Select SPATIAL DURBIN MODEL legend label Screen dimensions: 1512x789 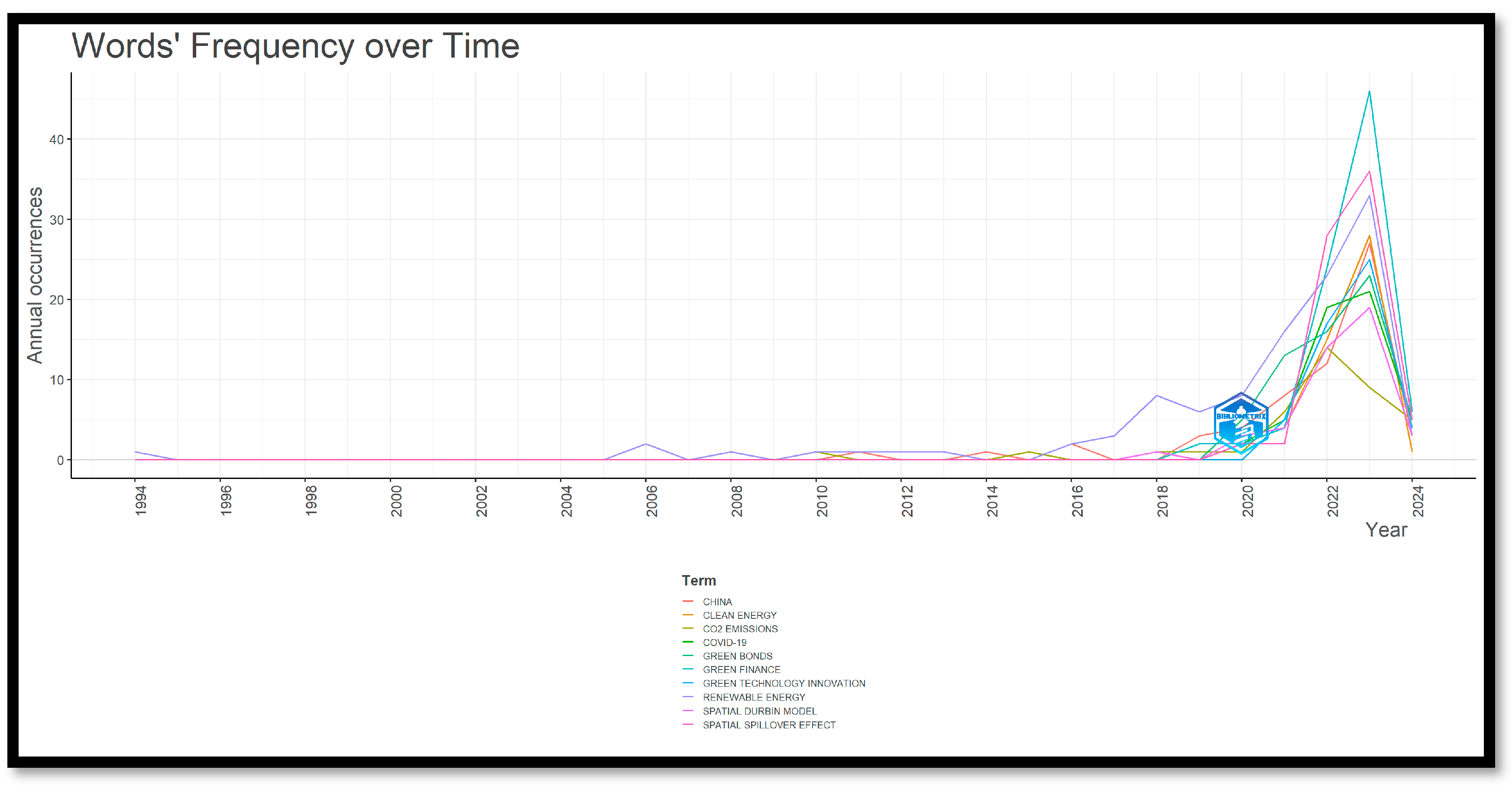click(x=760, y=711)
